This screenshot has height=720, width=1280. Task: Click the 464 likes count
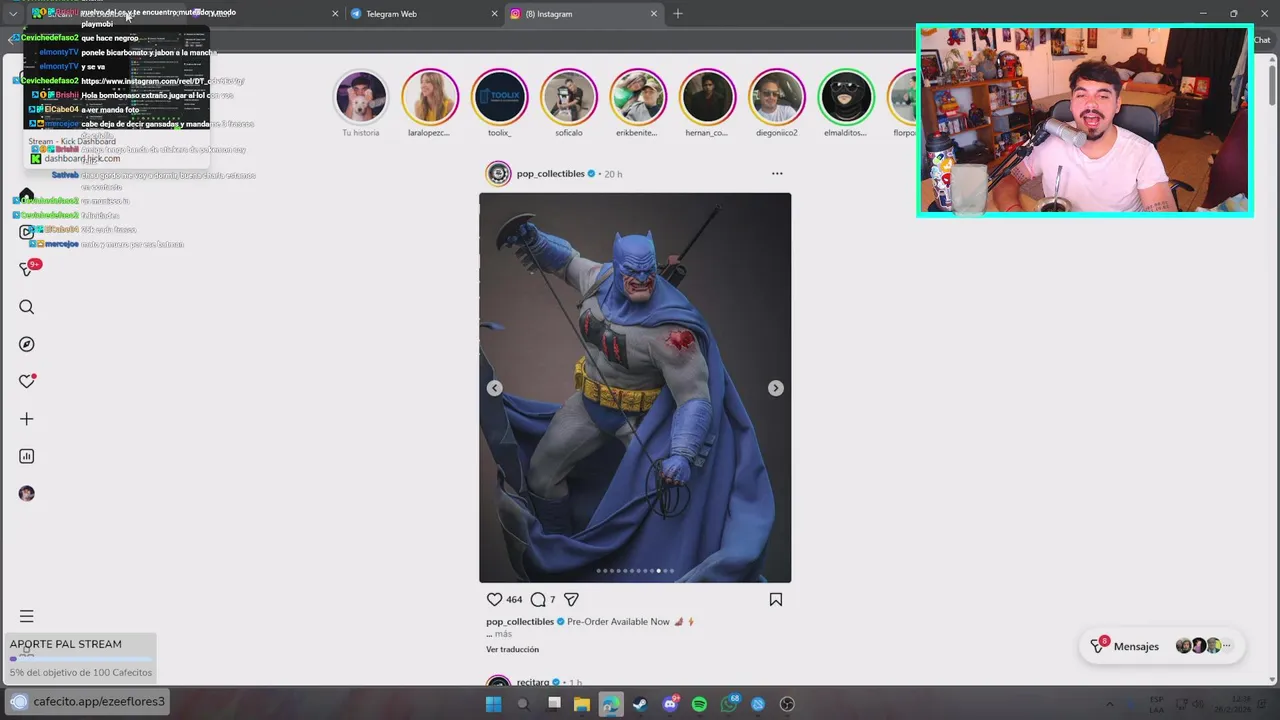514,600
